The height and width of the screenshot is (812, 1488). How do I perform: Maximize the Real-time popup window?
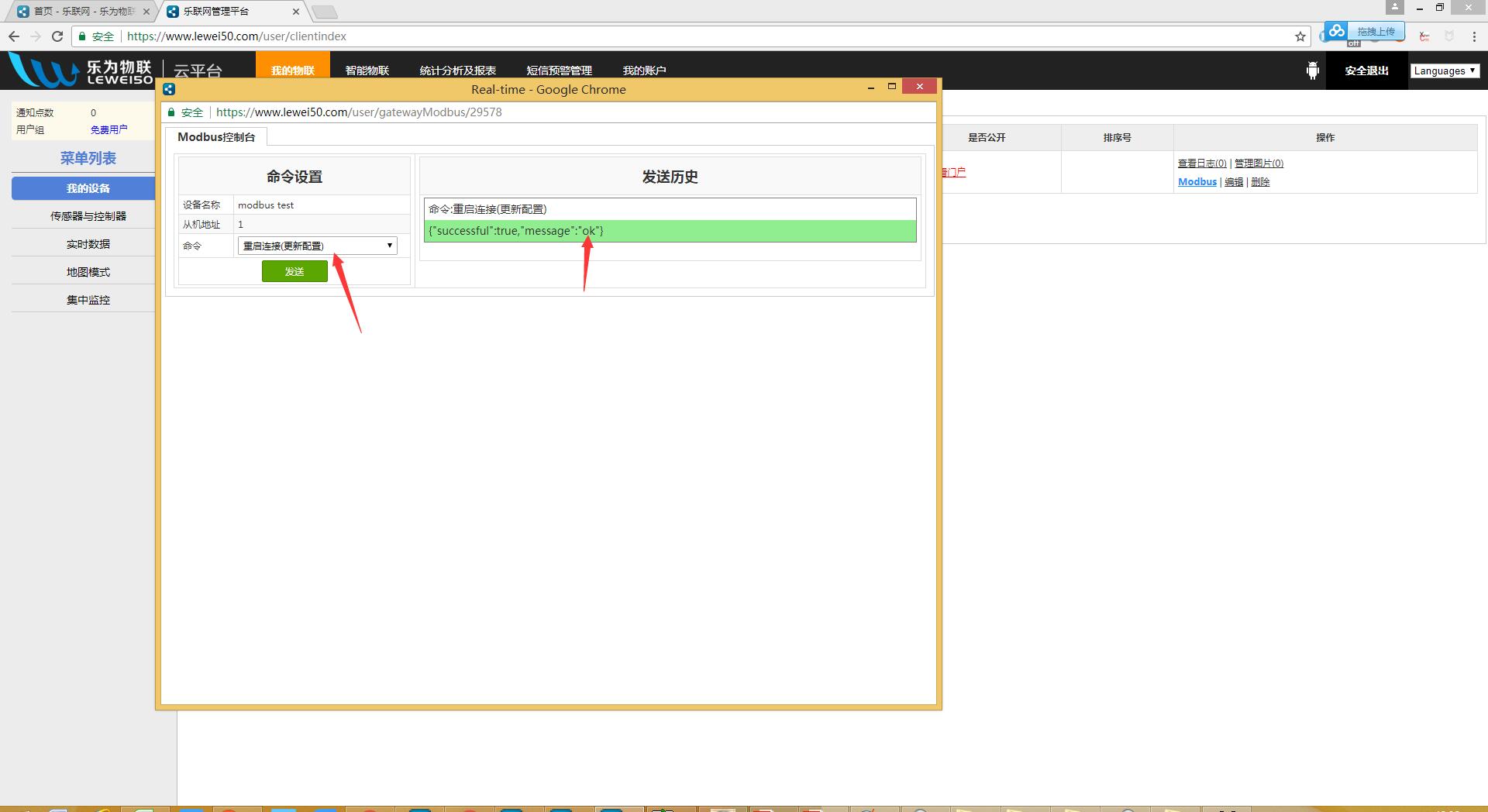[x=892, y=86]
